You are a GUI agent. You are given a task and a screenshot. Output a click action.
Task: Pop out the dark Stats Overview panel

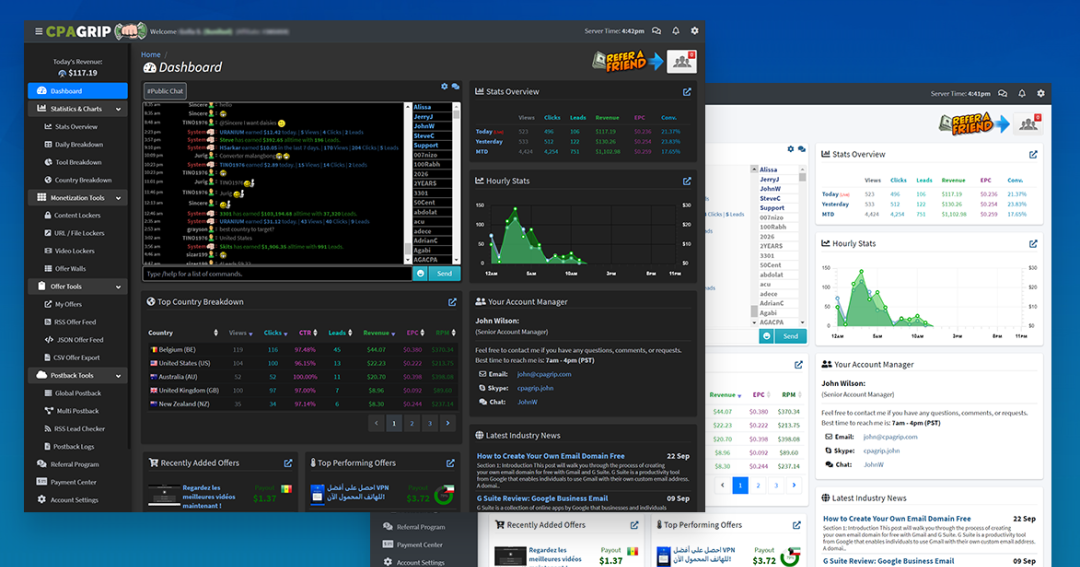tap(687, 92)
